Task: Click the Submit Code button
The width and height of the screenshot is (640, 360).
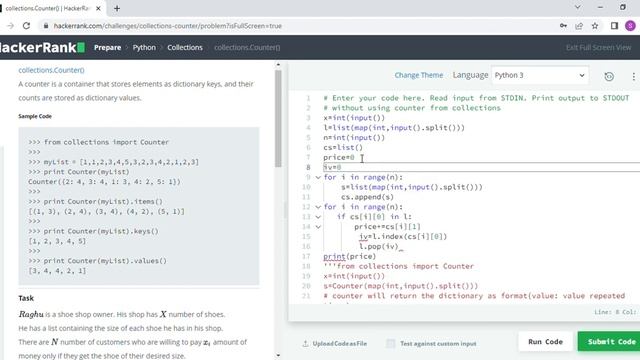Action: [x=611, y=342]
